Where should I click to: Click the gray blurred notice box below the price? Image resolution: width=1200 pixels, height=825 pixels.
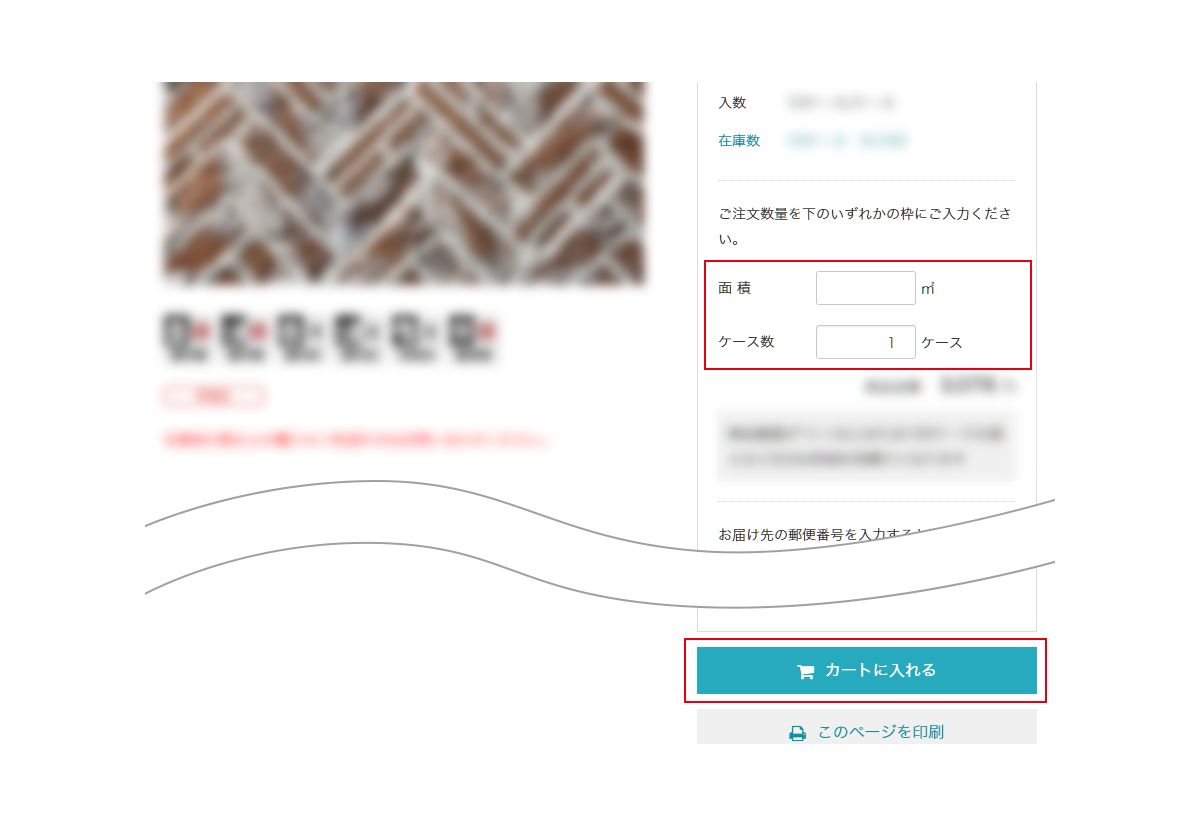pyautogui.click(x=866, y=446)
